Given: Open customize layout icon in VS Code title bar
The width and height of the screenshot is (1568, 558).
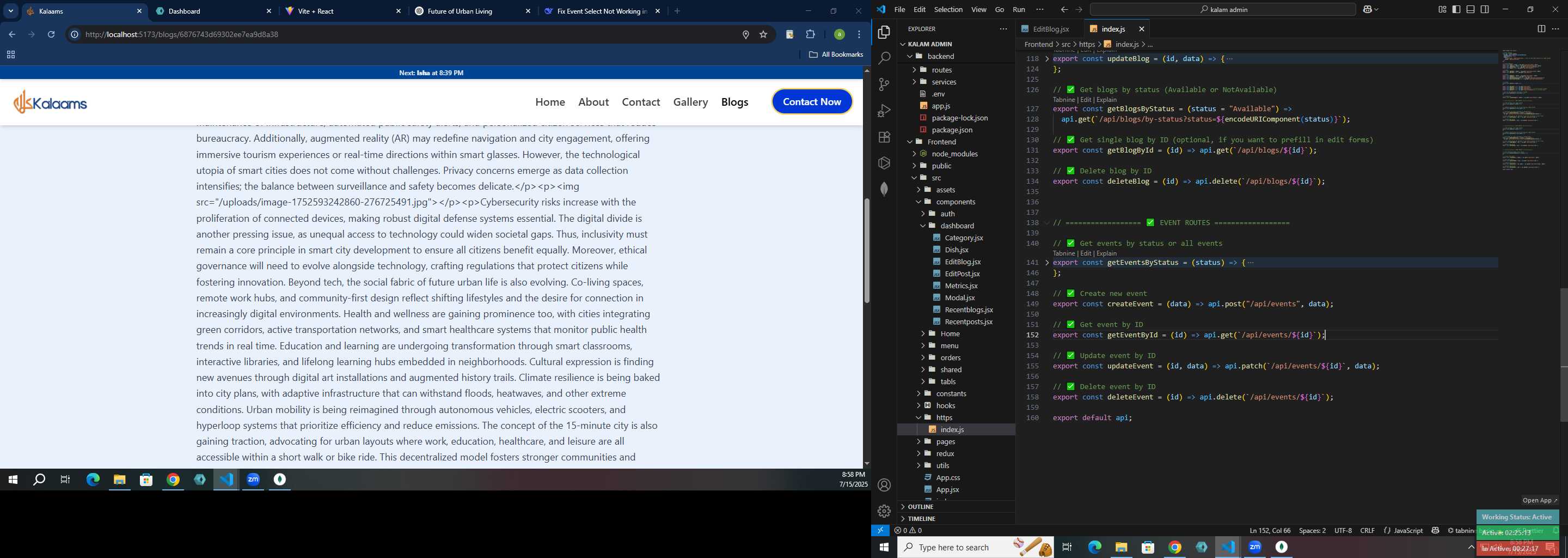Looking at the screenshot, I should click(x=1442, y=10).
